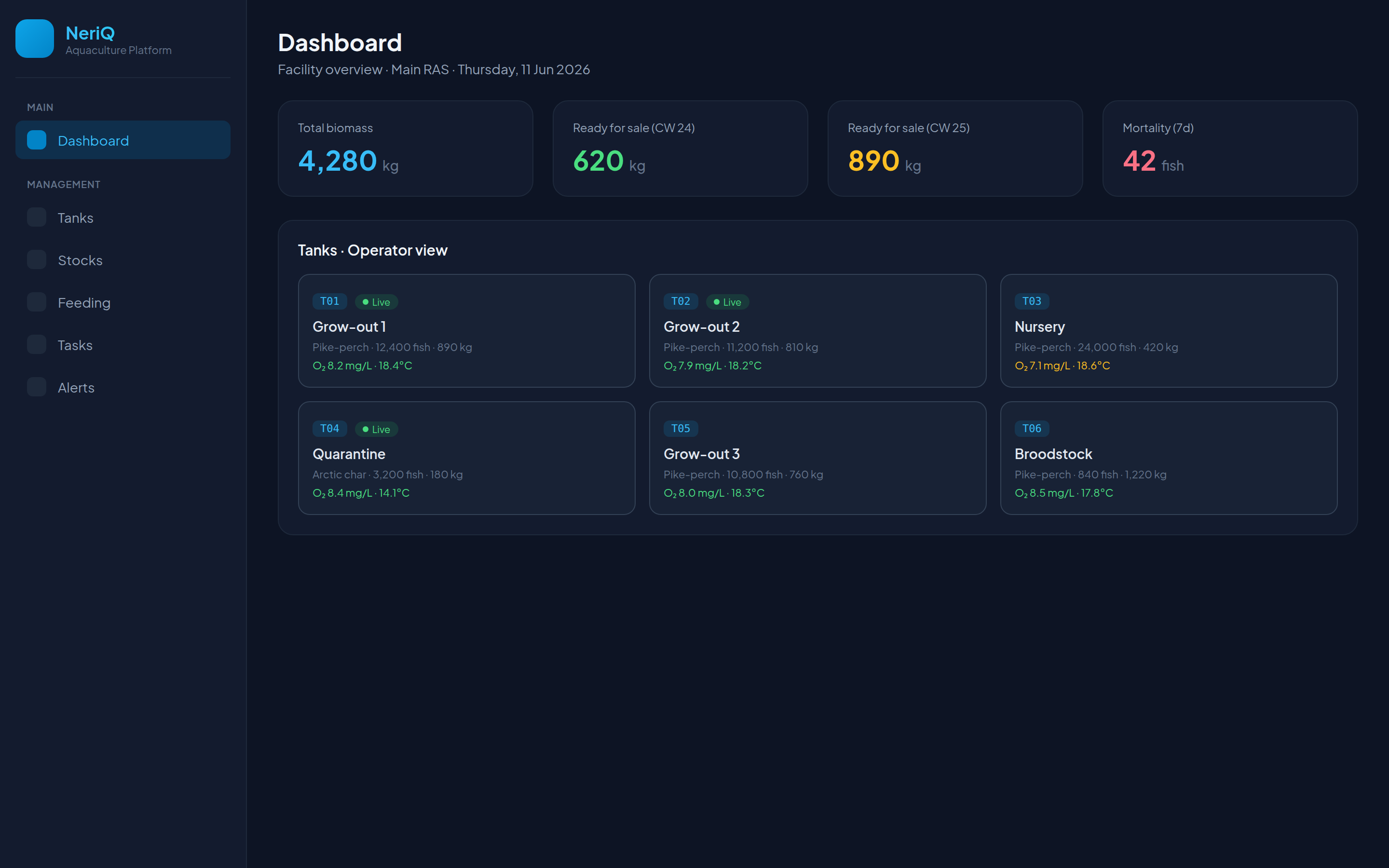Screen dimensions: 1389x868
Task: Open the Dashboard menu item
Action: point(123,140)
